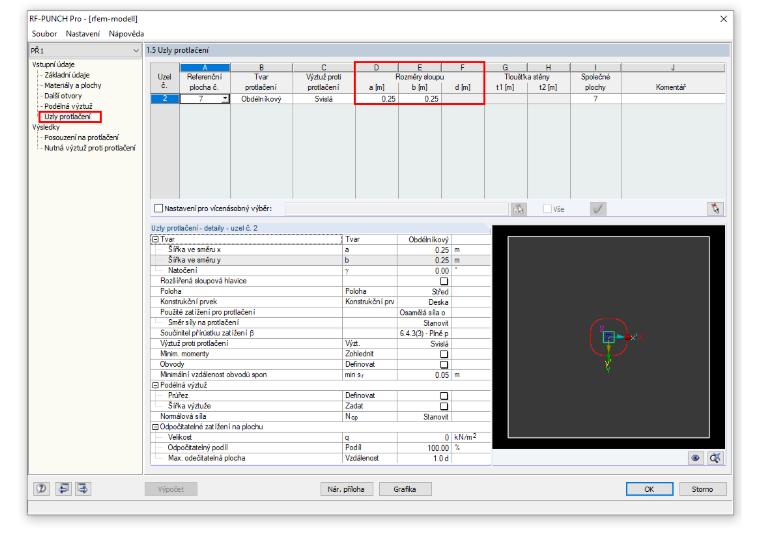This screenshot has height=542, width=760.
Task: Check Průřez Definovat checkbox
Action: [443, 396]
